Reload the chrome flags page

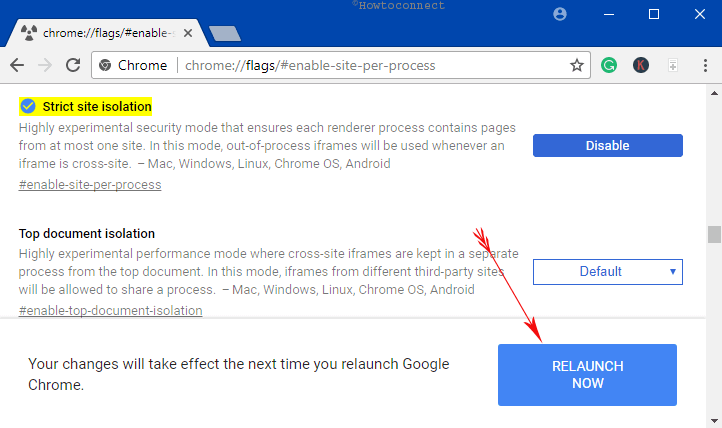pos(73,65)
